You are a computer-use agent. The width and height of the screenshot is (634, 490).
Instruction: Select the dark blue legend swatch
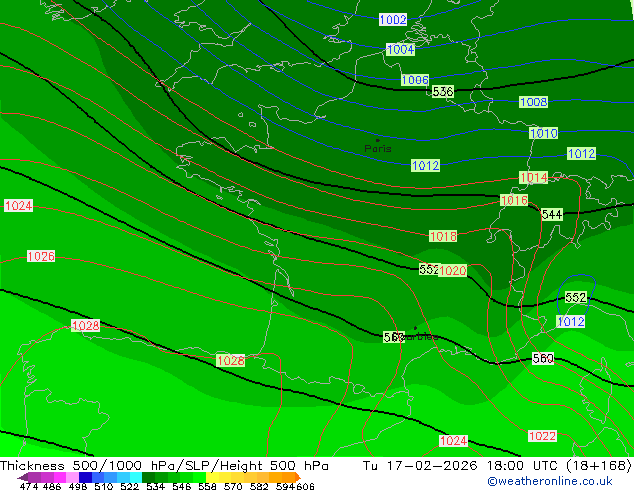pos(85,477)
